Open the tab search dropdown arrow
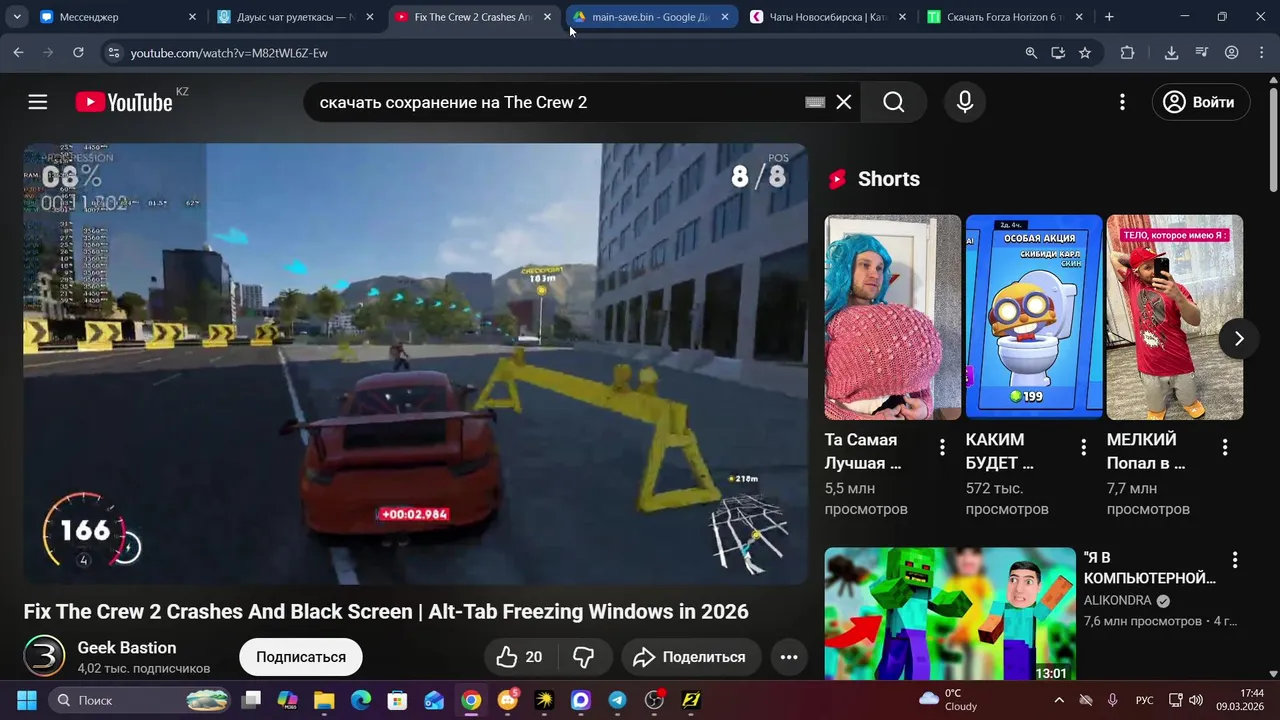 pyautogui.click(x=17, y=17)
